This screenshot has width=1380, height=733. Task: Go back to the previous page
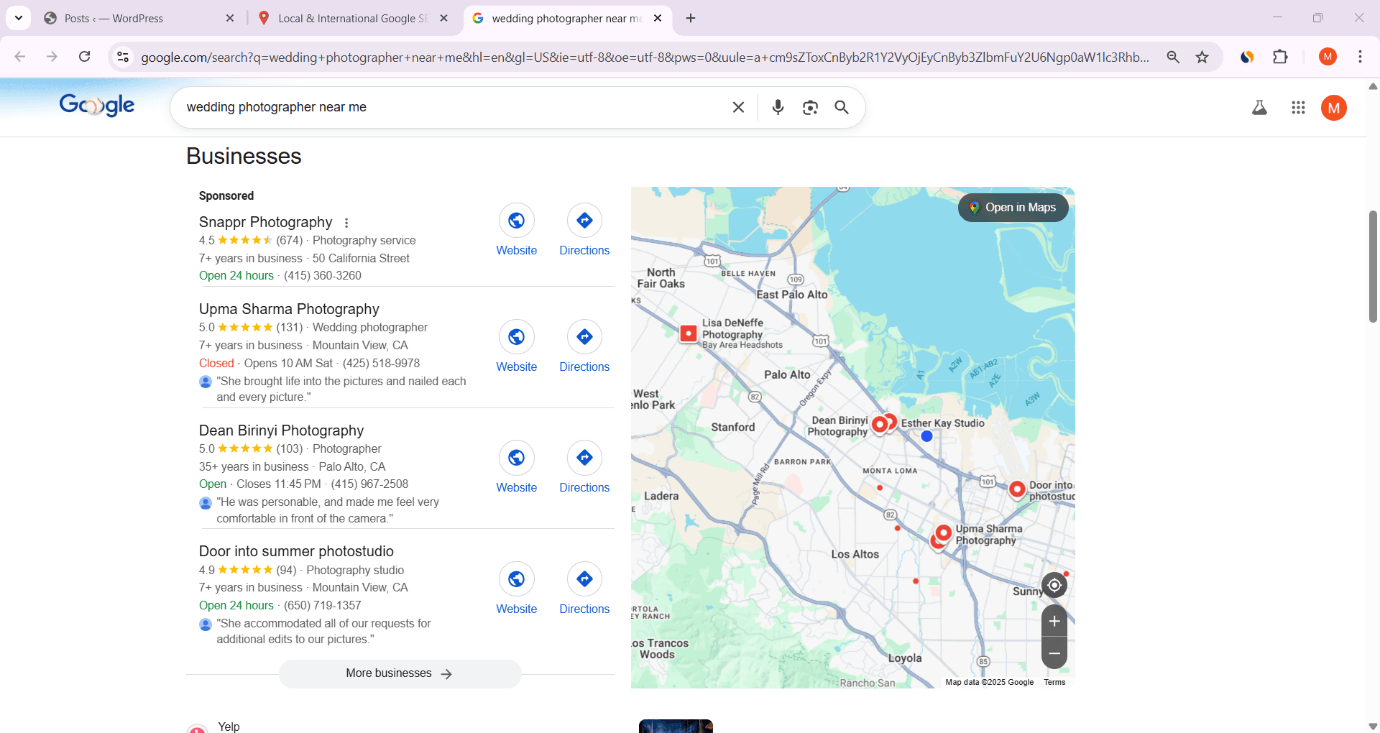pyautogui.click(x=20, y=57)
